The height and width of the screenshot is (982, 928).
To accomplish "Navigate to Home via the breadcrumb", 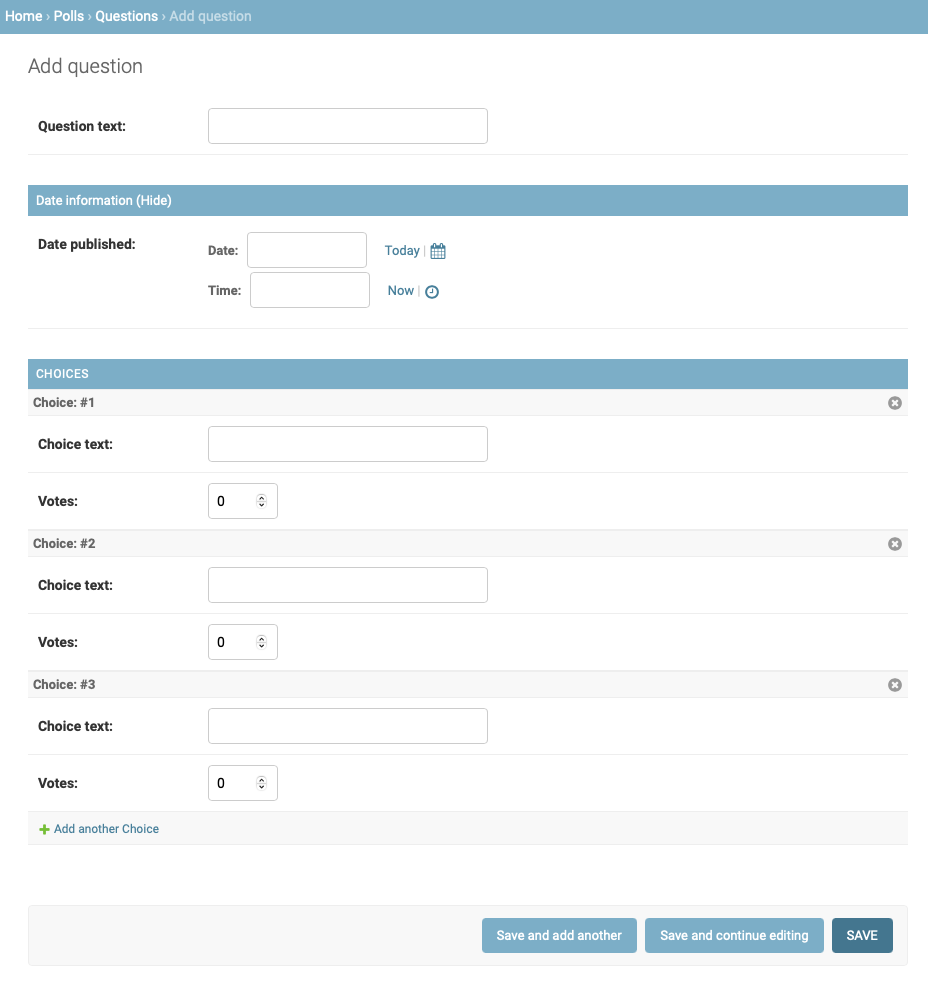I will coord(23,16).
